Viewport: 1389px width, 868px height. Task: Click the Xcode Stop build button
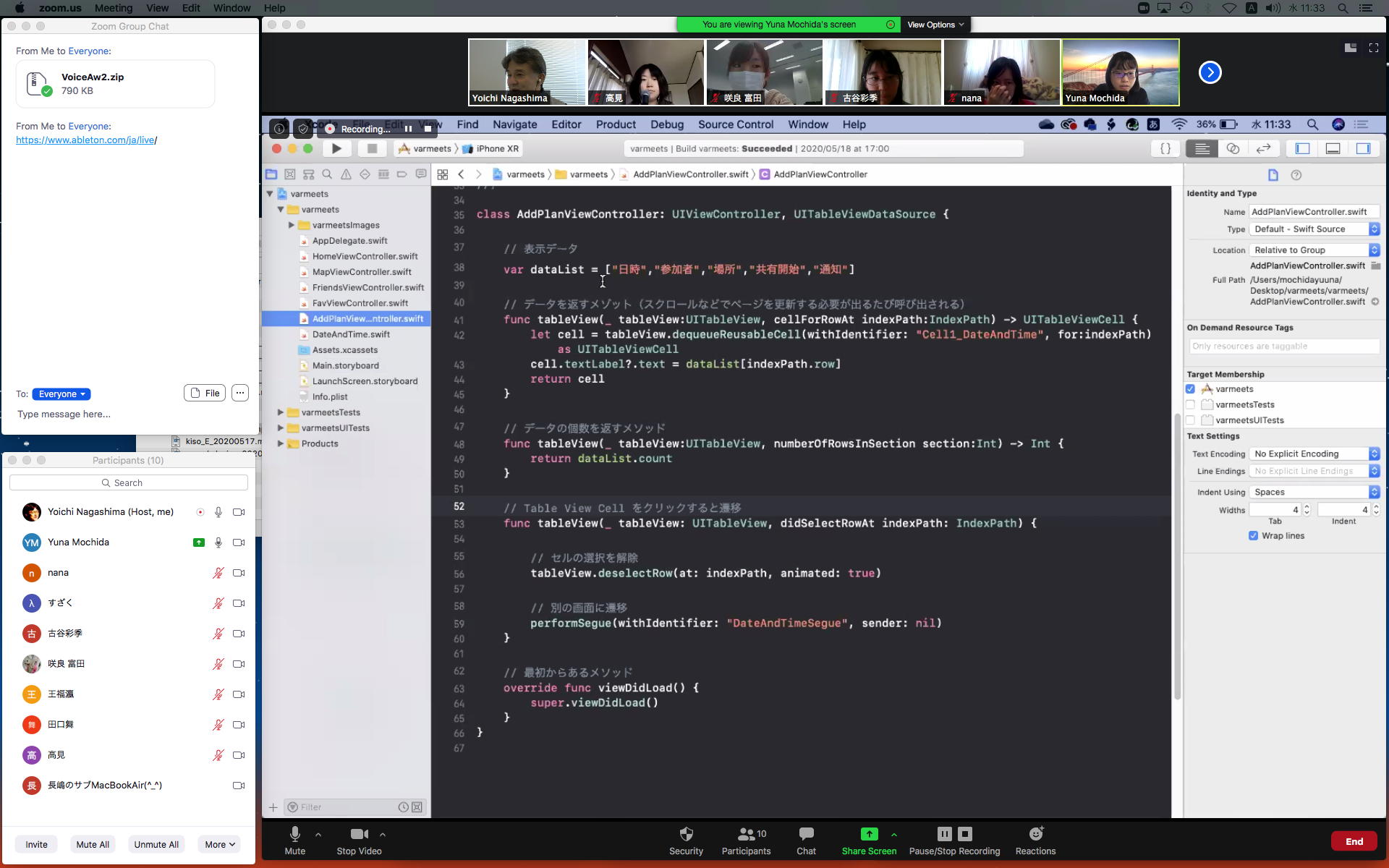[x=372, y=148]
